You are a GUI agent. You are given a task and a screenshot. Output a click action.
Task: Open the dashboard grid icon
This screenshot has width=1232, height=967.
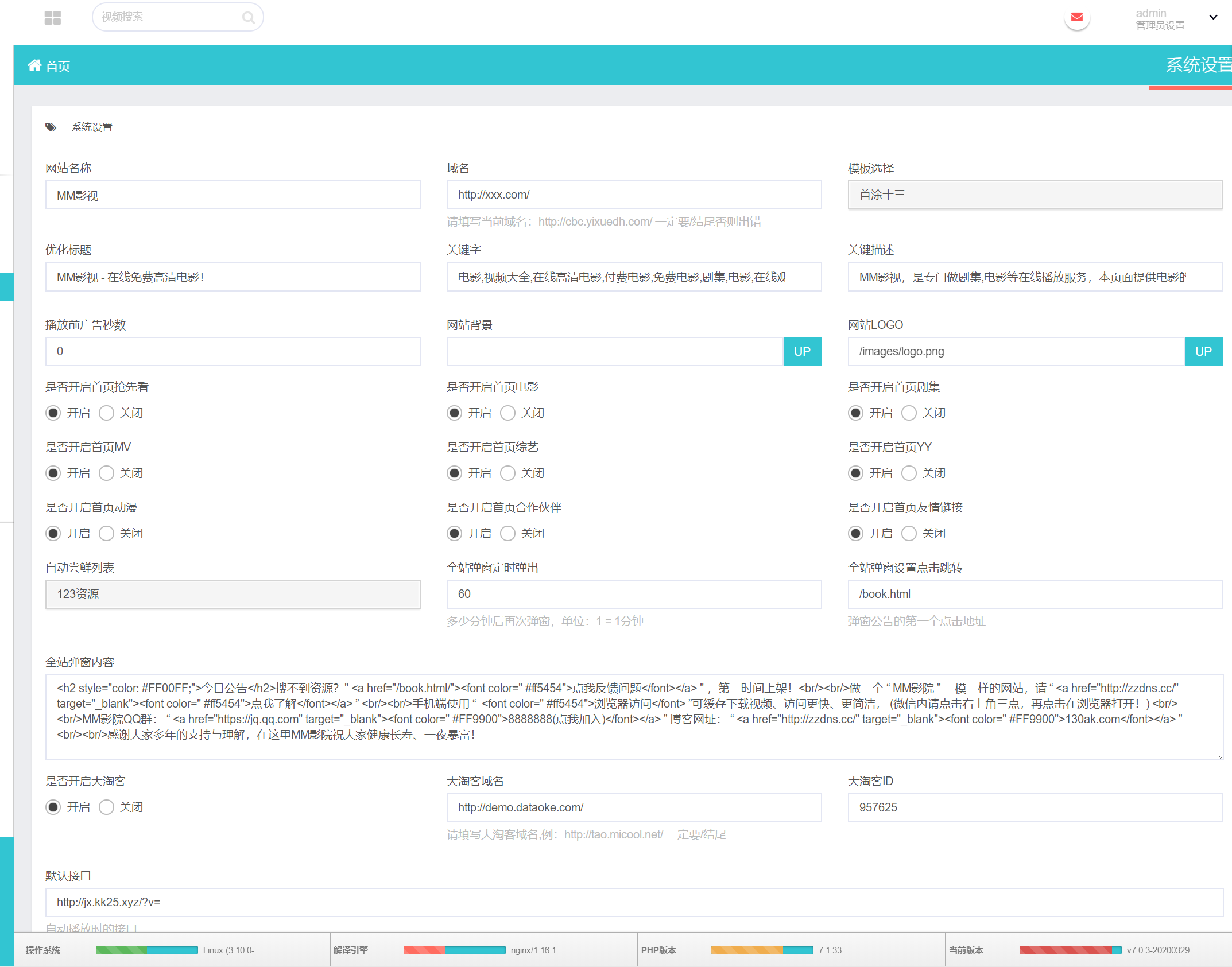tap(52, 17)
